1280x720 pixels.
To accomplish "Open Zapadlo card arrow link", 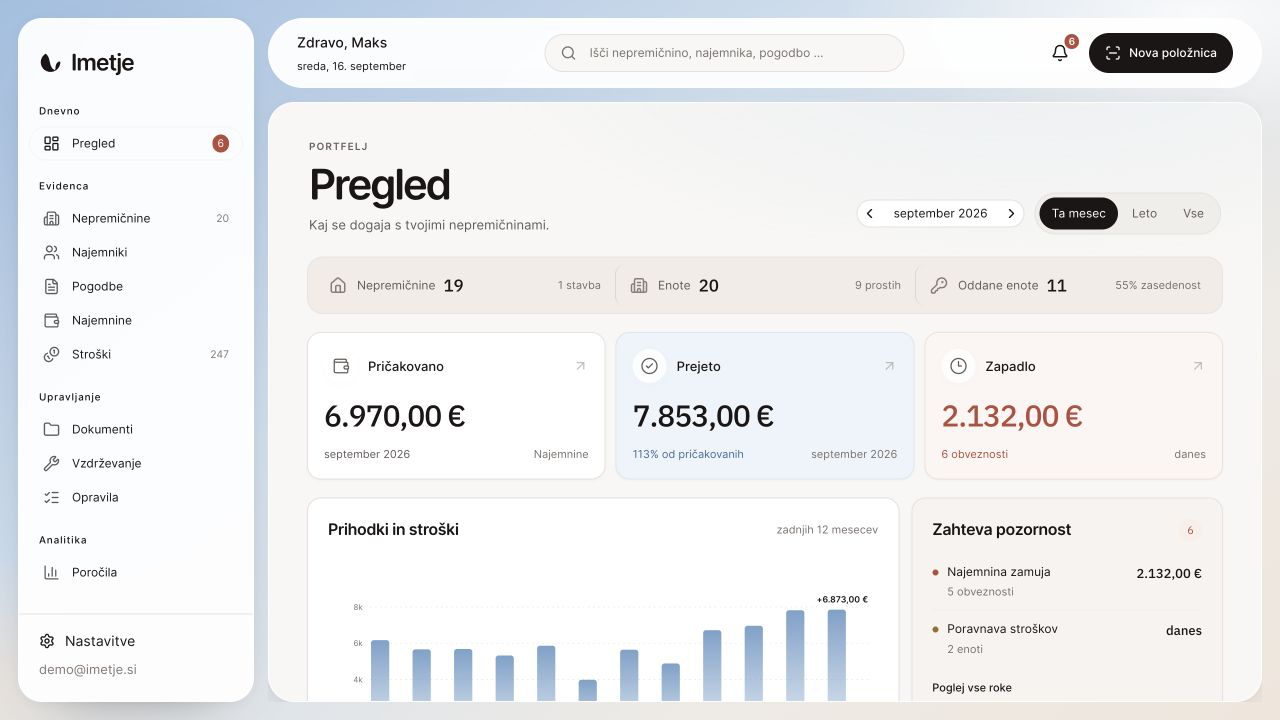I will [1198, 366].
